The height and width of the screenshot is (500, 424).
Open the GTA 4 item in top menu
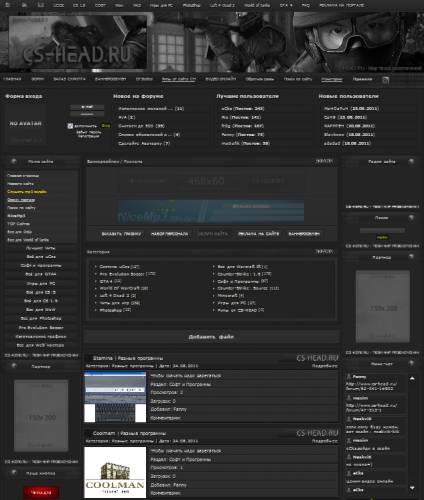[286, 5]
